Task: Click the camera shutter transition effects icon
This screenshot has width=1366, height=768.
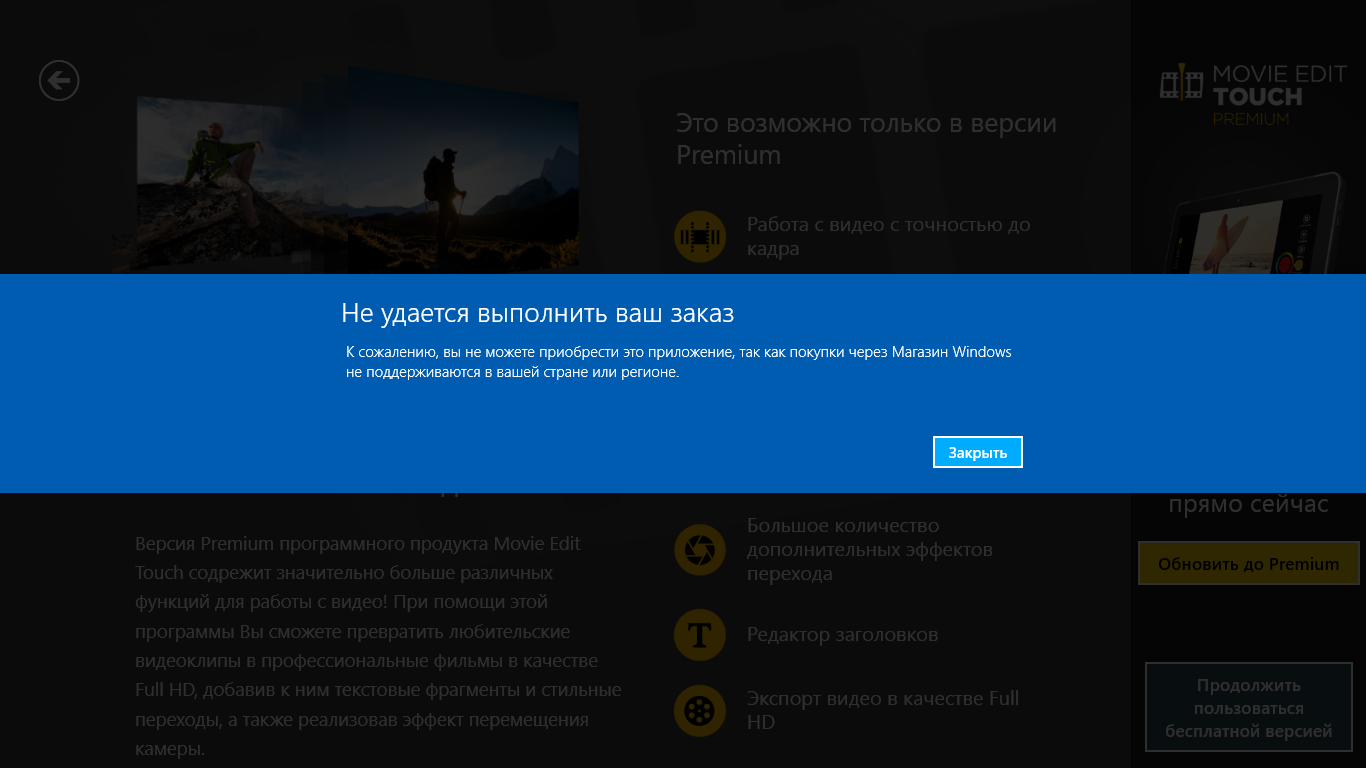Action: 700,550
